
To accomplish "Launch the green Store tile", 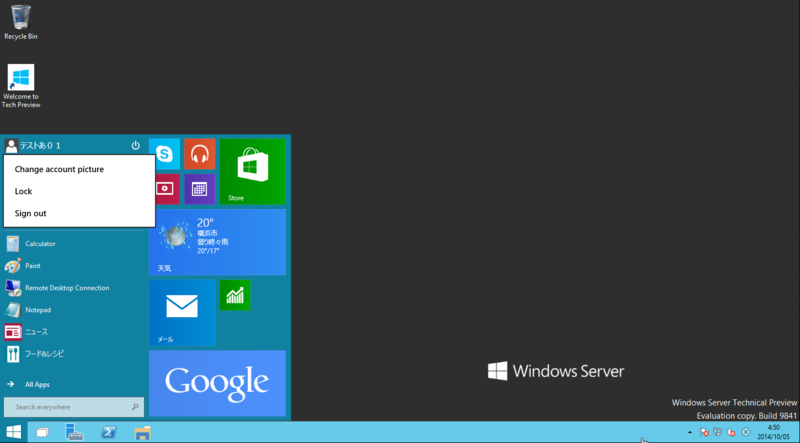I will click(x=253, y=171).
